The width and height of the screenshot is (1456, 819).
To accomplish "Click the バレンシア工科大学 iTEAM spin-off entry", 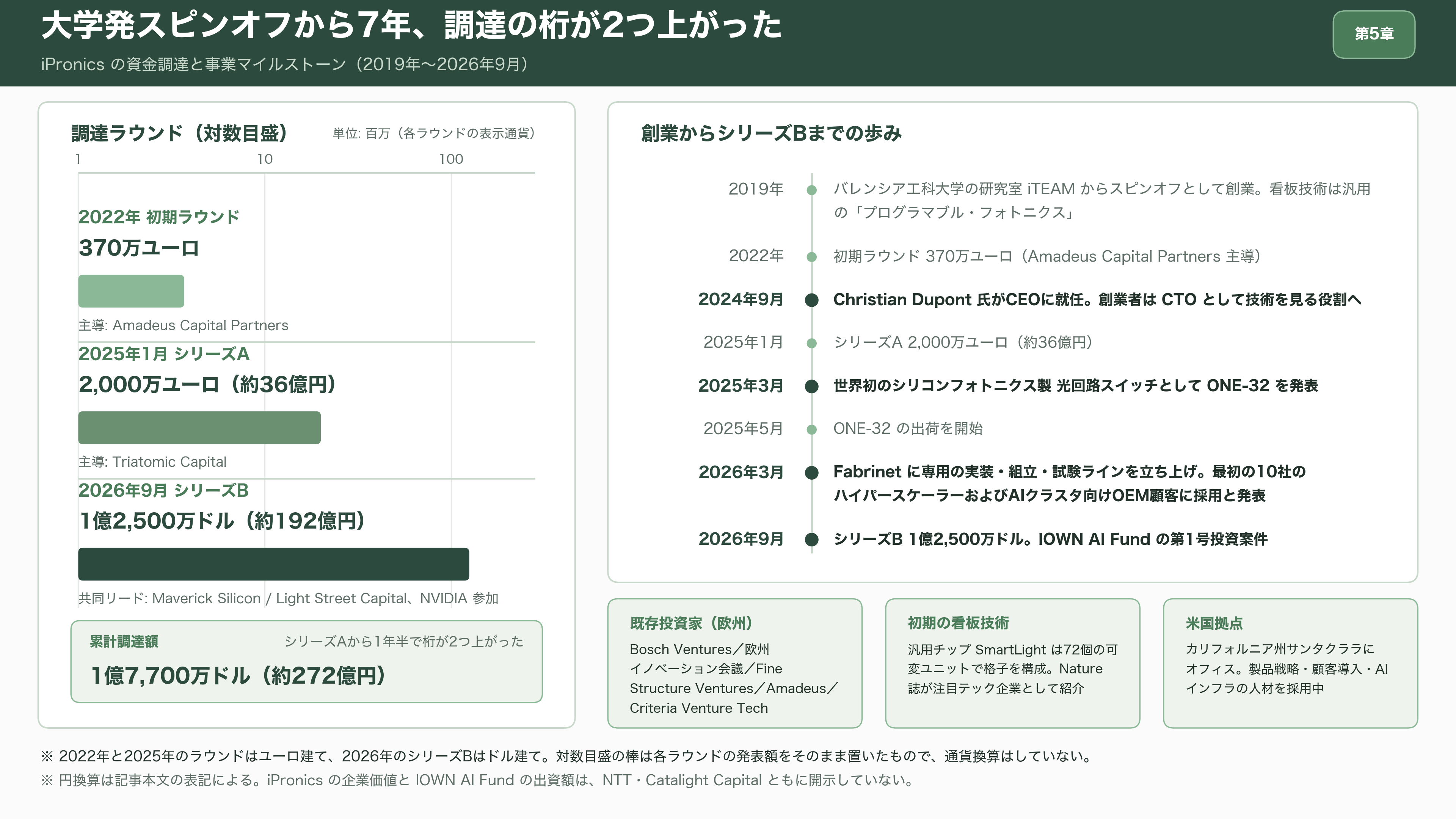I will pyautogui.click(x=1102, y=201).
